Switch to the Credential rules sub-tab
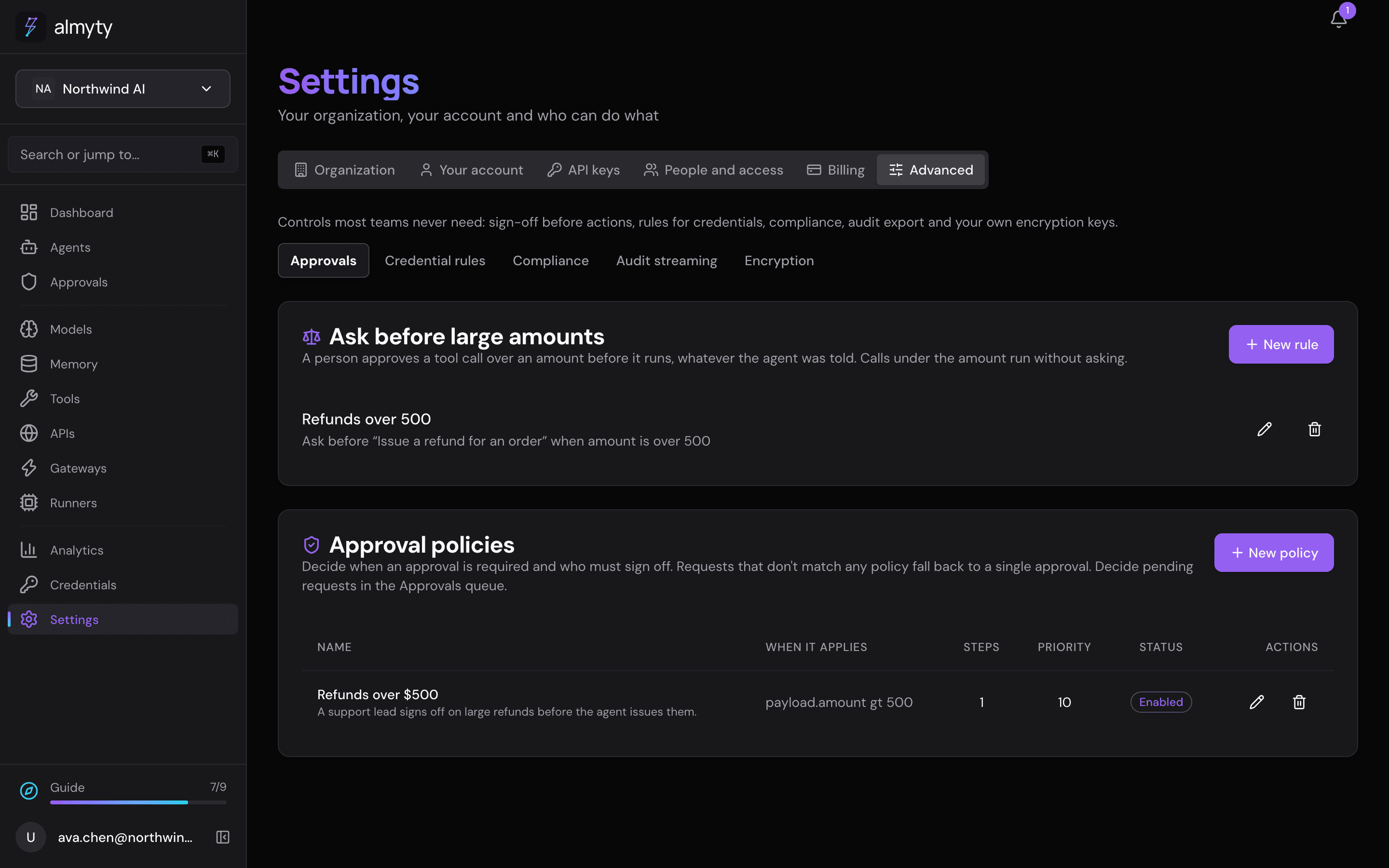The height and width of the screenshot is (868, 1389). [x=435, y=260]
